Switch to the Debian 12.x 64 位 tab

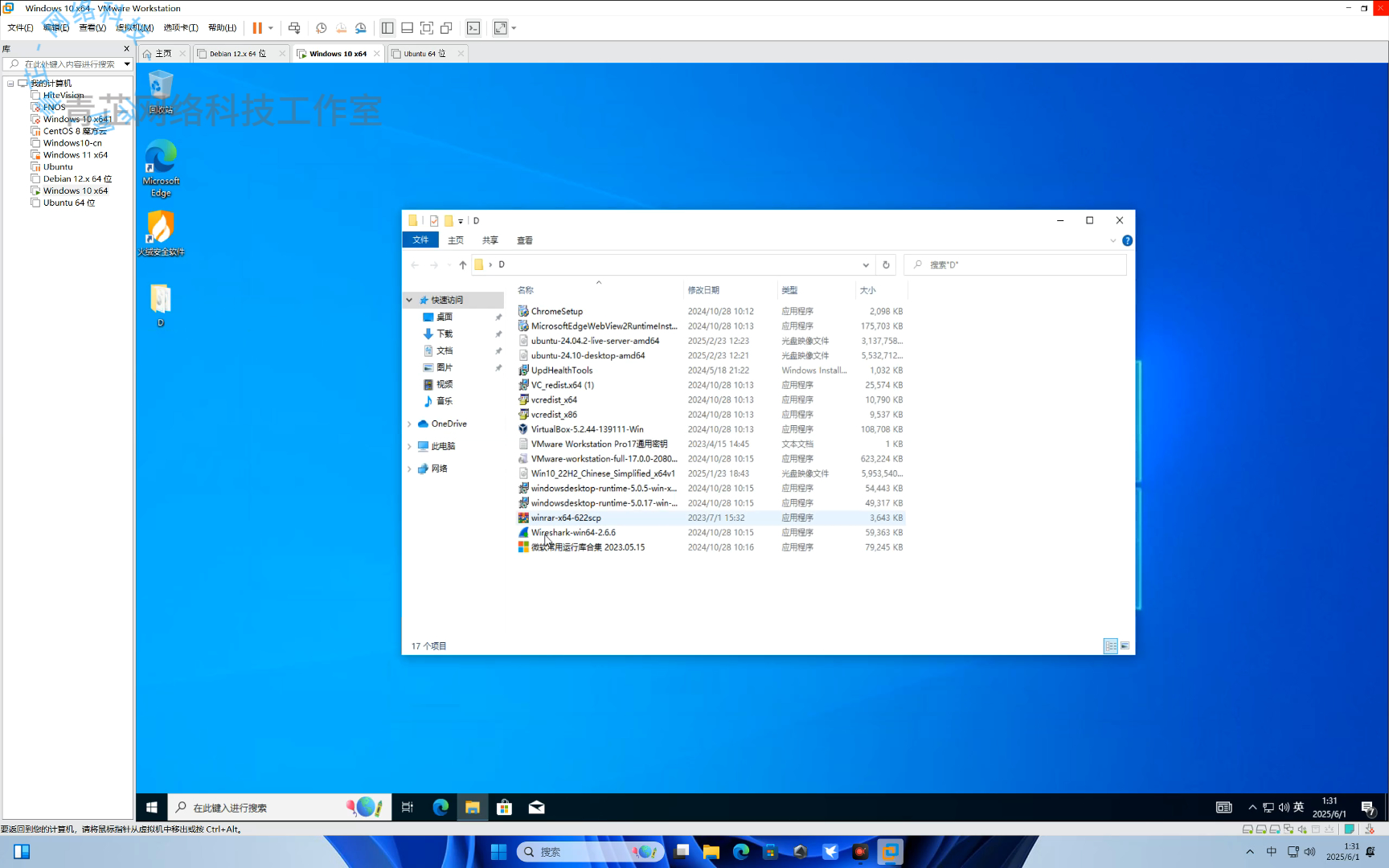click(238, 54)
